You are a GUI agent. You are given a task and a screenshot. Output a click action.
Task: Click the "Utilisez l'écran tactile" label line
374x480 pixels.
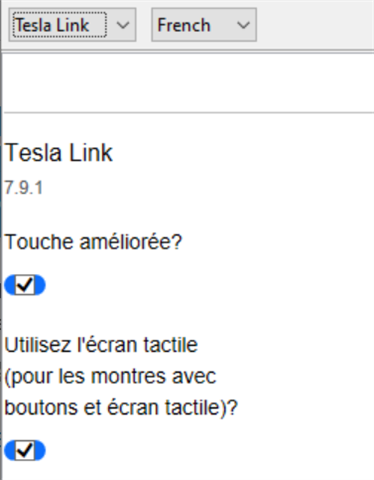click(x=101, y=345)
